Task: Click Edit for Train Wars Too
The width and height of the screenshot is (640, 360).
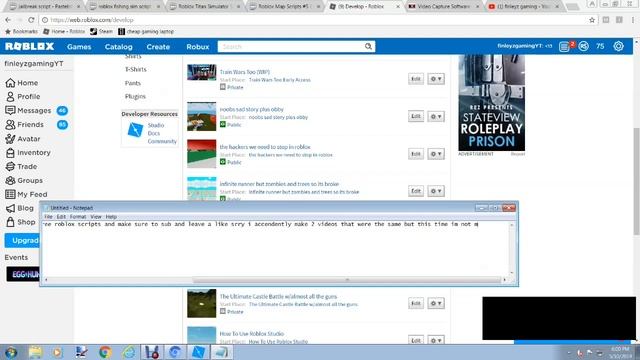Action: click(416, 79)
